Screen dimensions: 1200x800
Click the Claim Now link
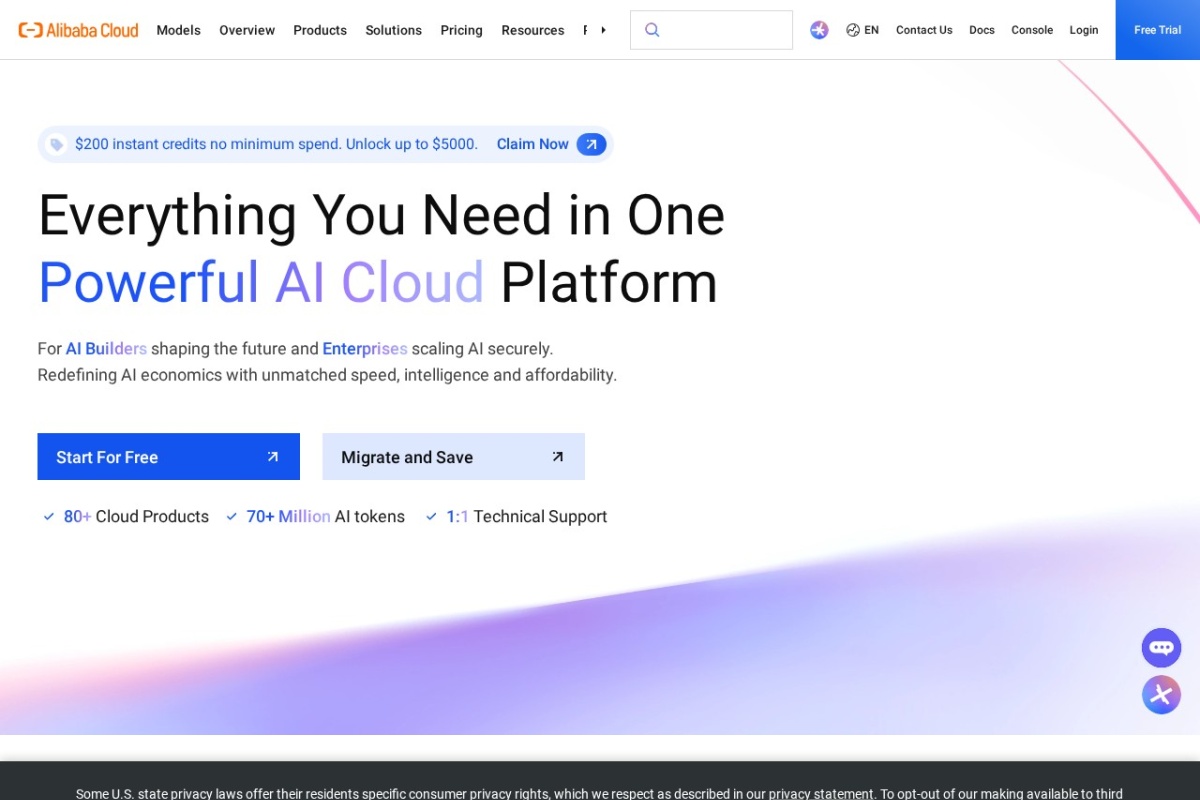(532, 144)
